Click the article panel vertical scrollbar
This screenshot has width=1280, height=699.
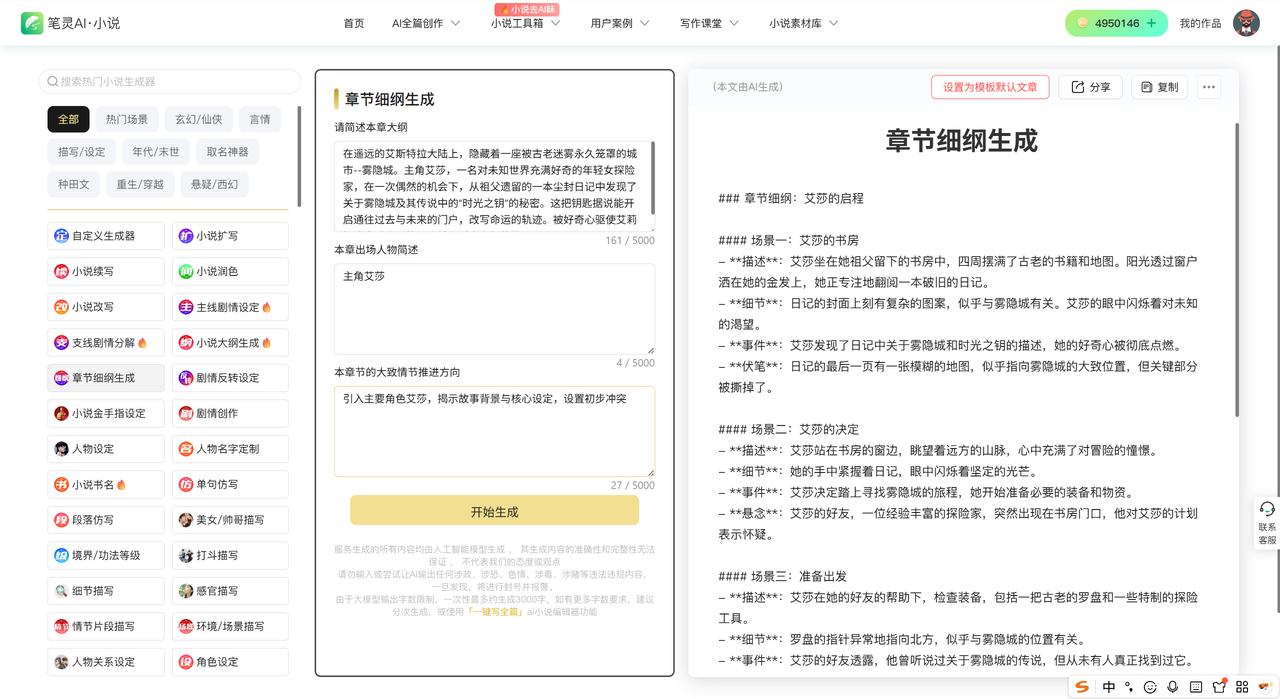(1237, 270)
